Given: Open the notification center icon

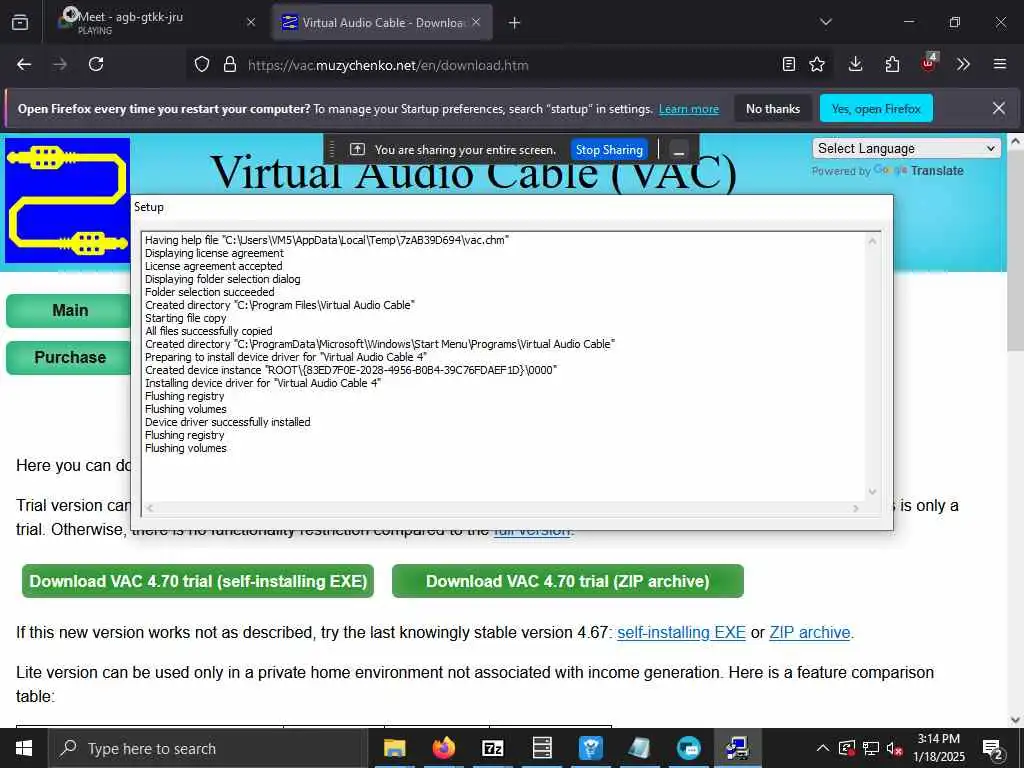Looking at the screenshot, I should 992,749.
